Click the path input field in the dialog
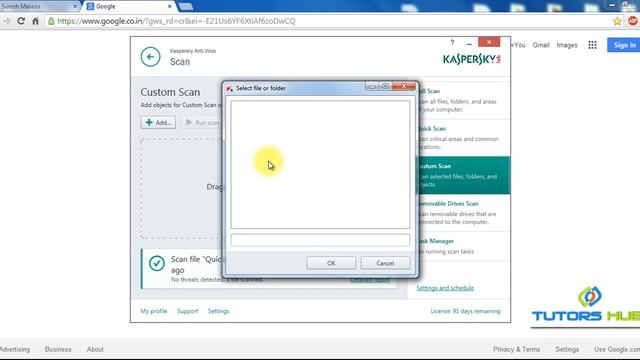 320,240
